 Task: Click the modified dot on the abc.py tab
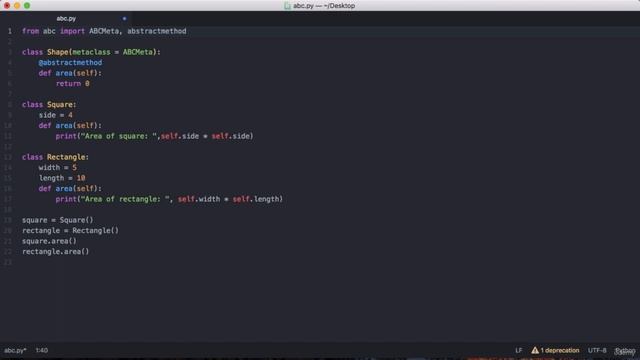[x=124, y=18]
